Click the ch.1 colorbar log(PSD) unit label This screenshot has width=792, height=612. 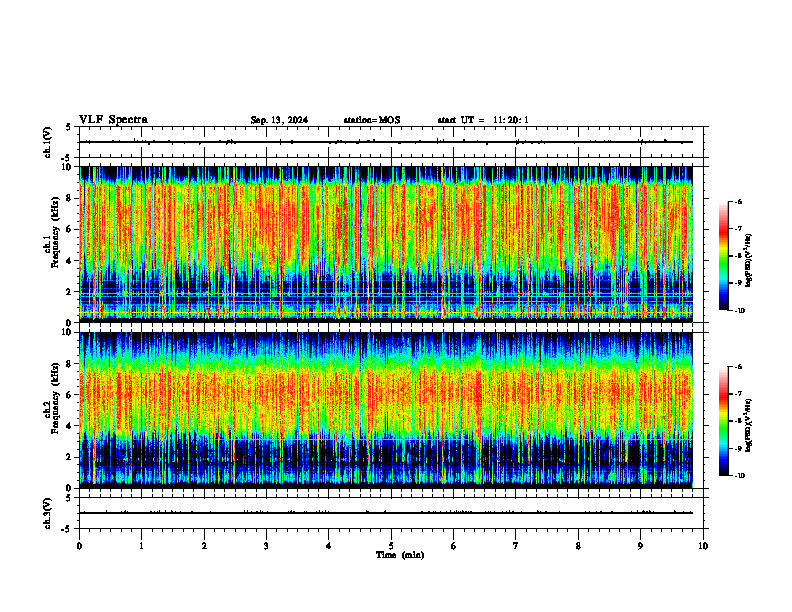point(749,260)
